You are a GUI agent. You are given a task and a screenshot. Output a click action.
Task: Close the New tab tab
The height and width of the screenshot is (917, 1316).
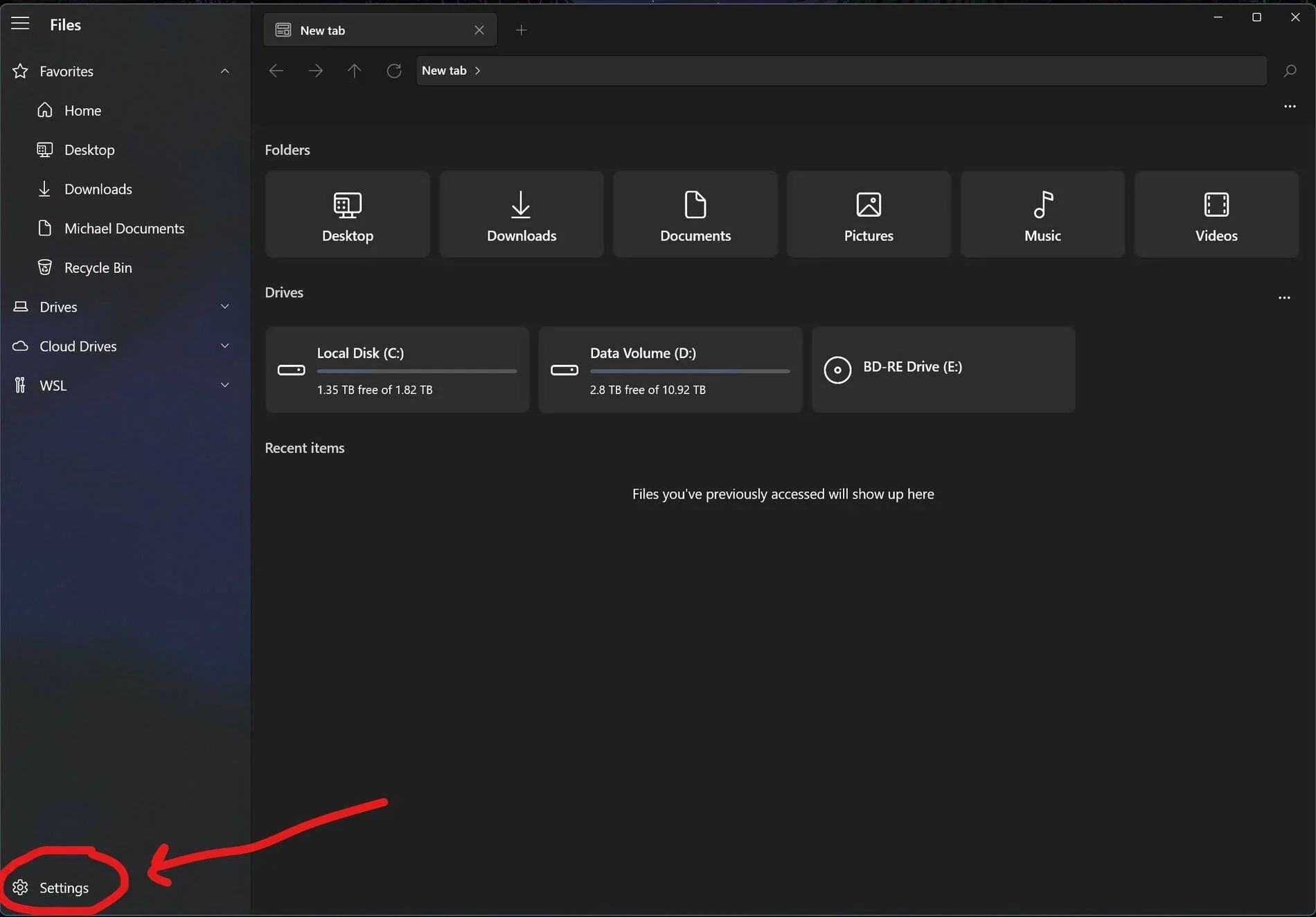[479, 30]
